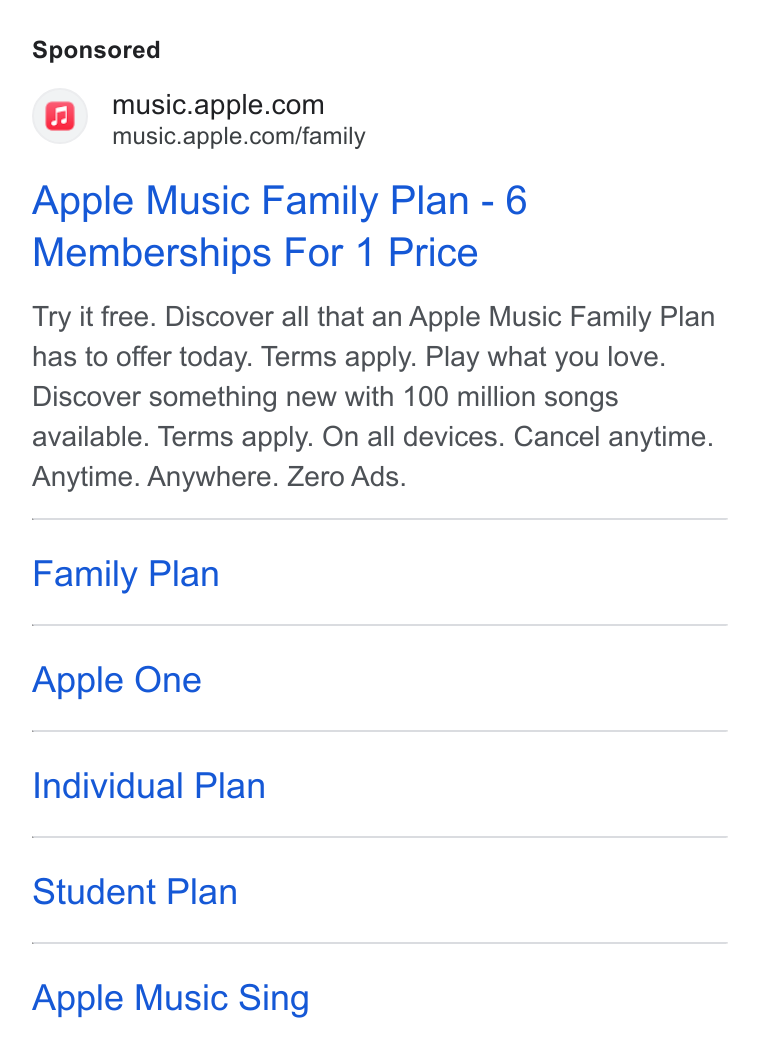The height and width of the screenshot is (1048, 760).
Task: Open the Apple One sitelink
Action: 117,680
